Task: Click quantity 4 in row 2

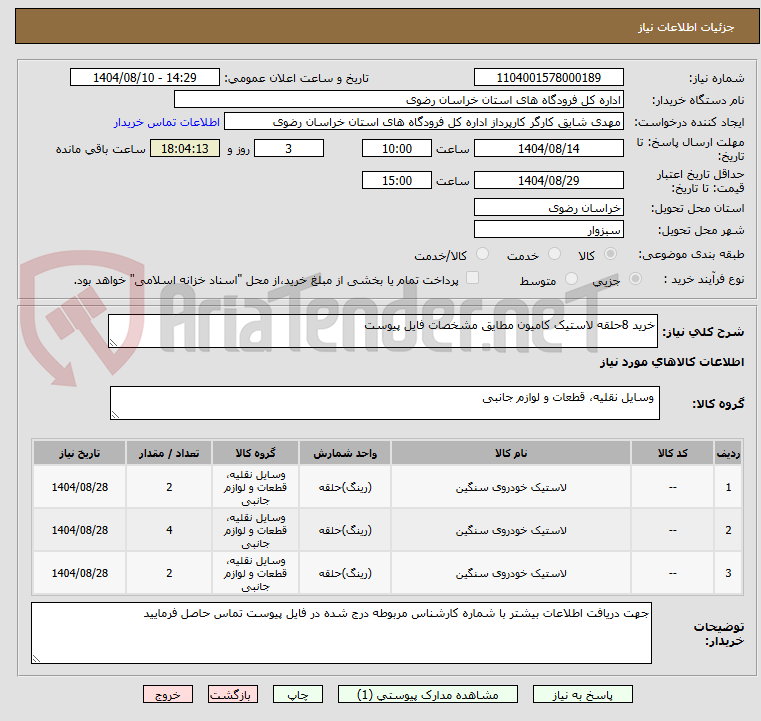Action: click(169, 530)
